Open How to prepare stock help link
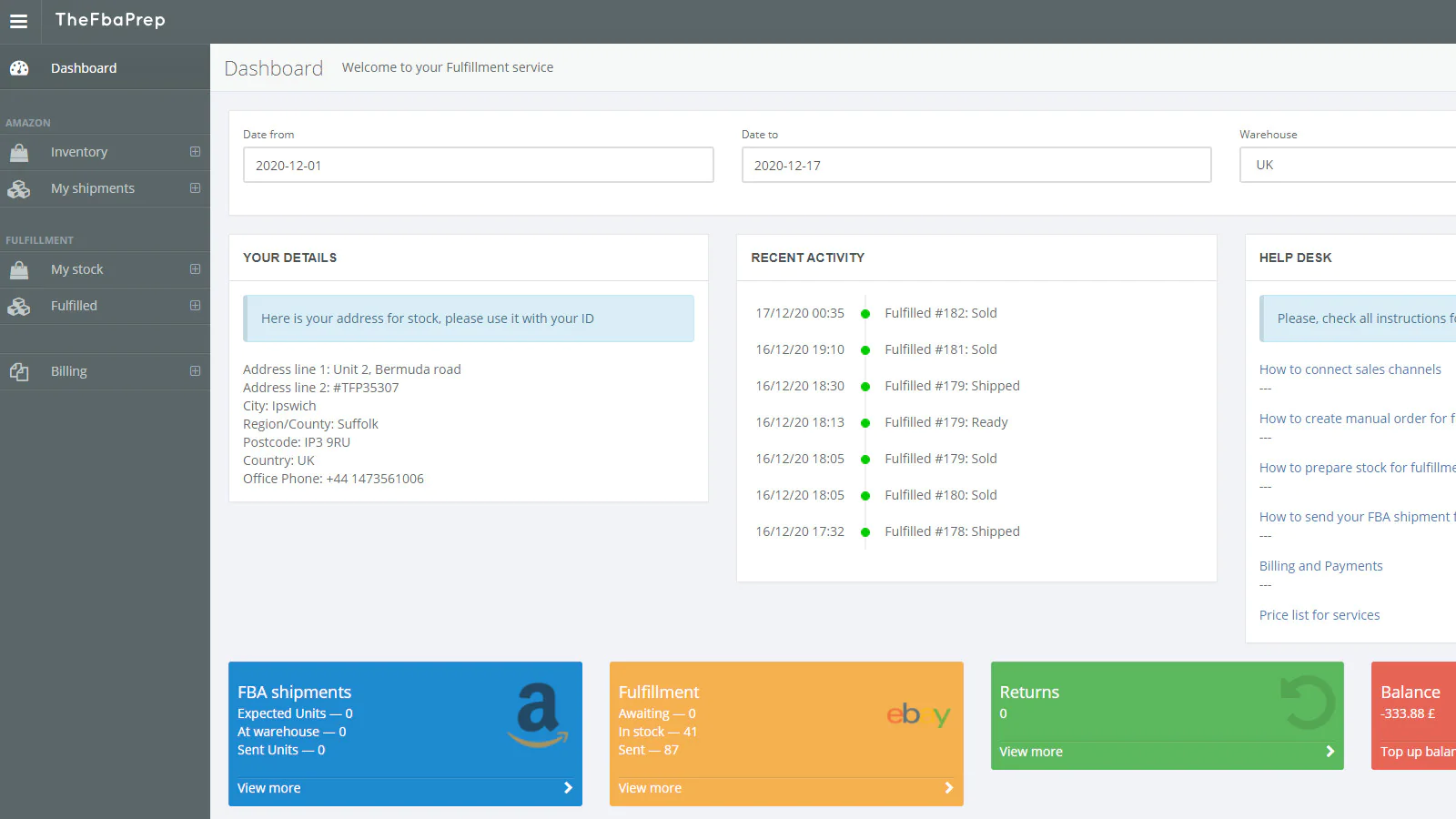This screenshot has width=1456, height=819. 1357,468
